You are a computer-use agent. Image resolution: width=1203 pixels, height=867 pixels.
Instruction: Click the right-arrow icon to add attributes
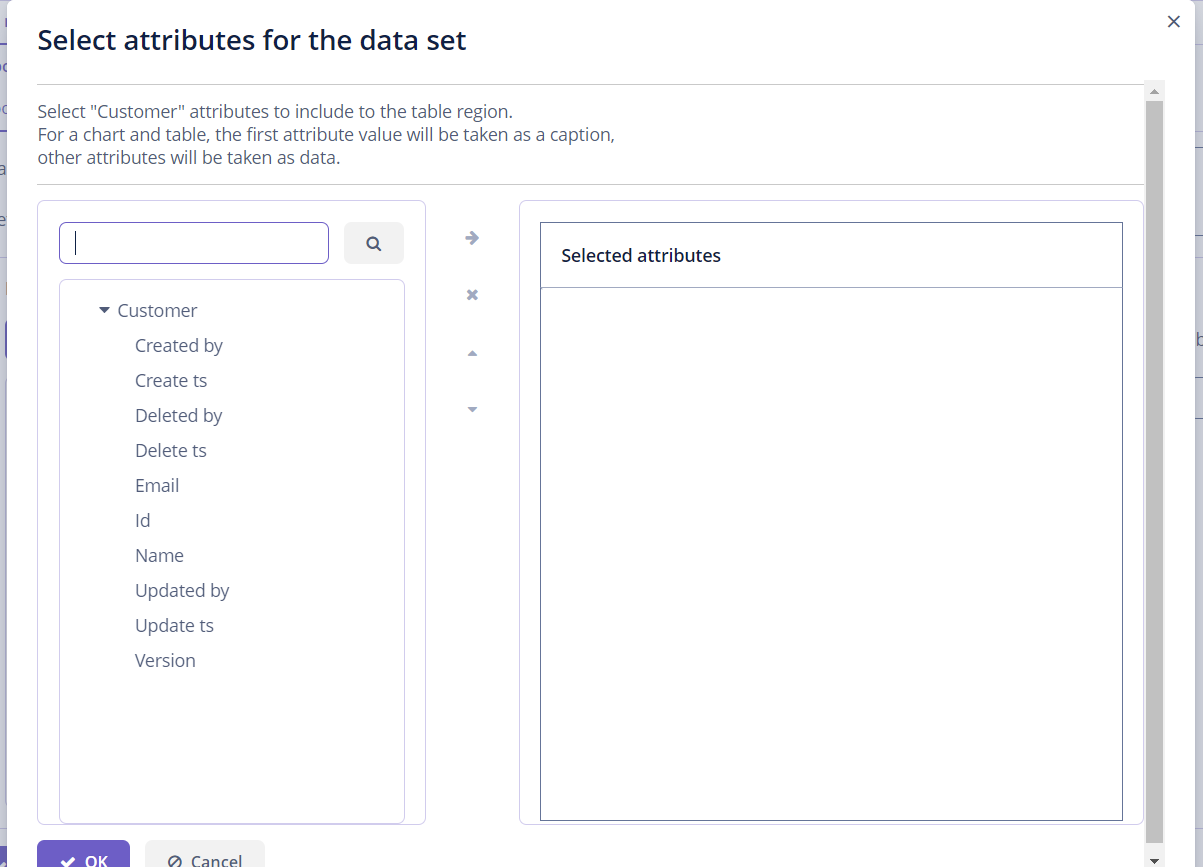(x=471, y=238)
